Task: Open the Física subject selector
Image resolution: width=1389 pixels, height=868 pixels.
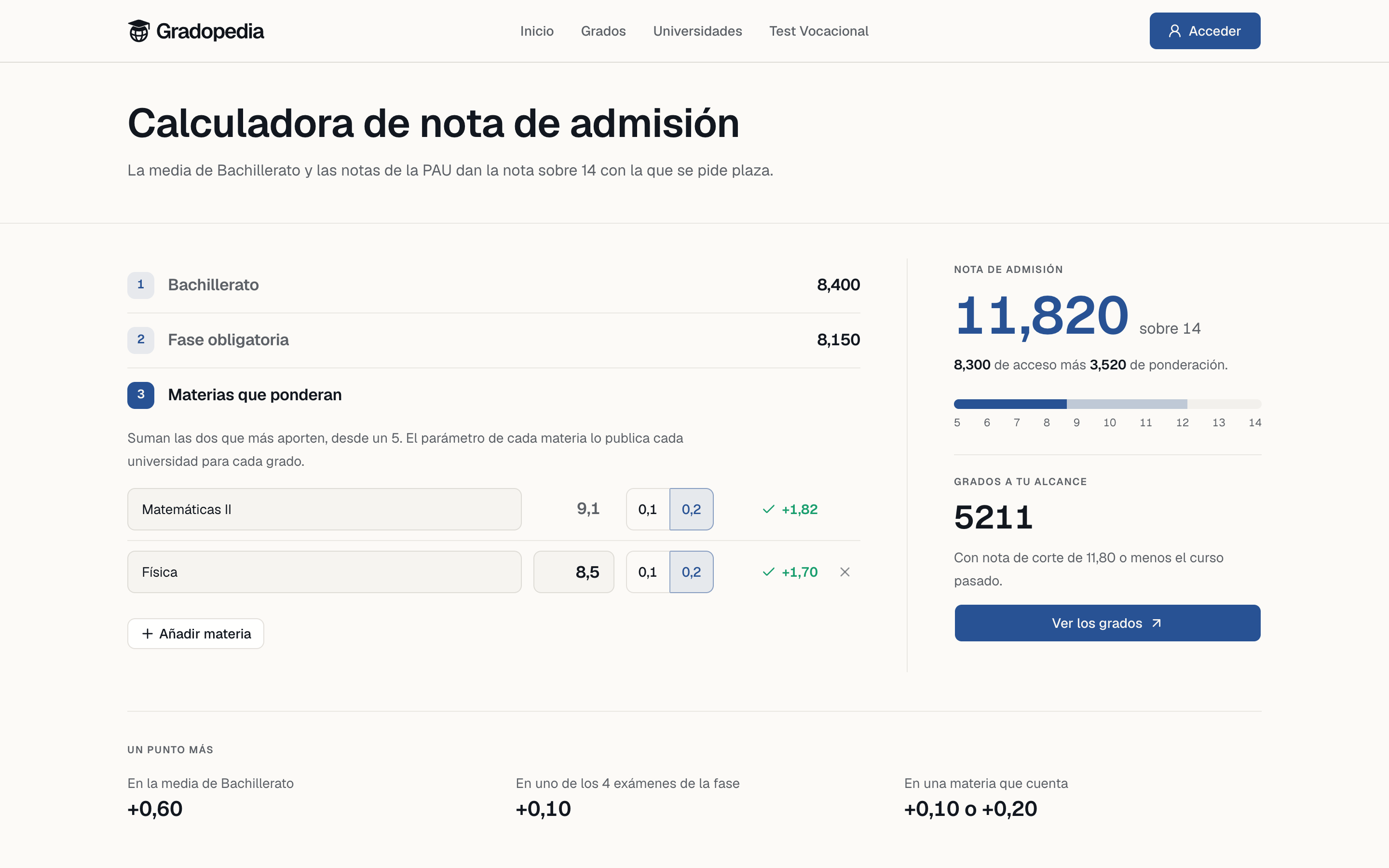Action: tap(324, 572)
